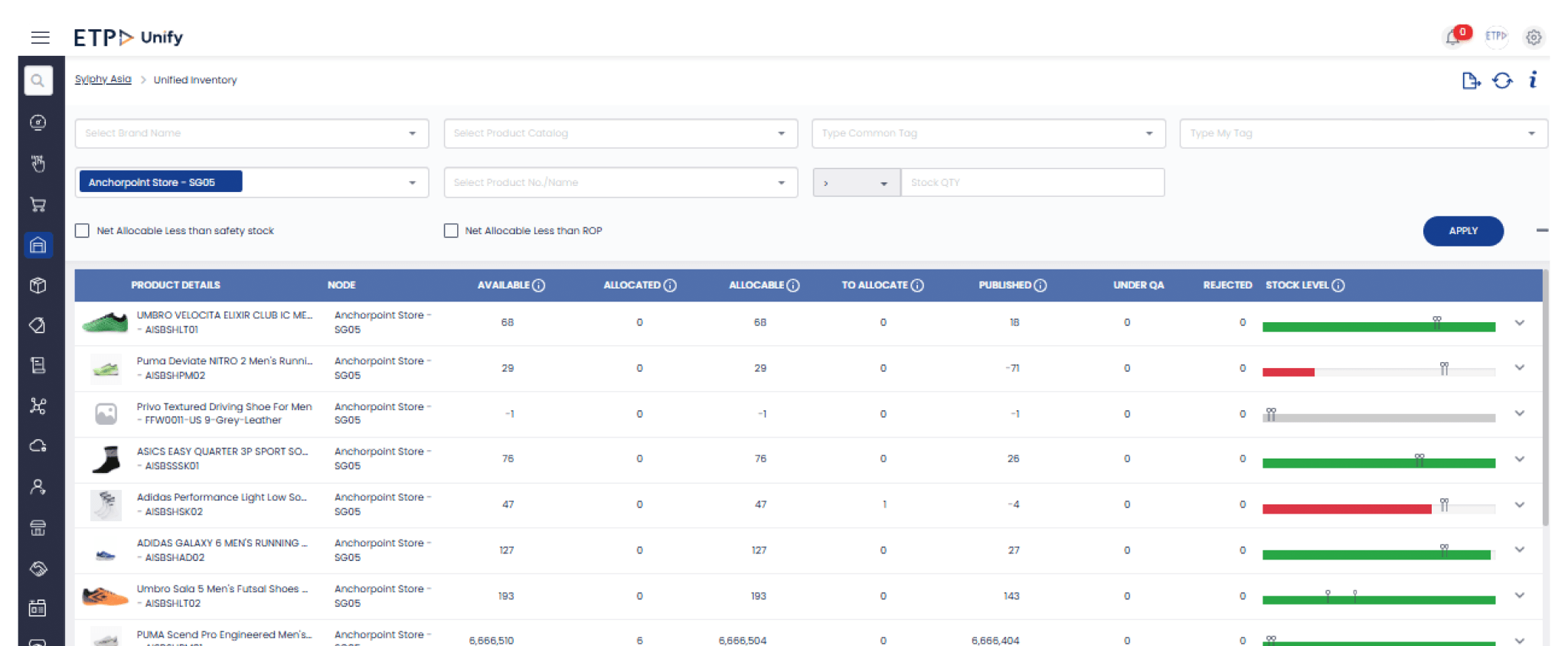
Task: Open the settings gear icon
Action: [x=1533, y=38]
